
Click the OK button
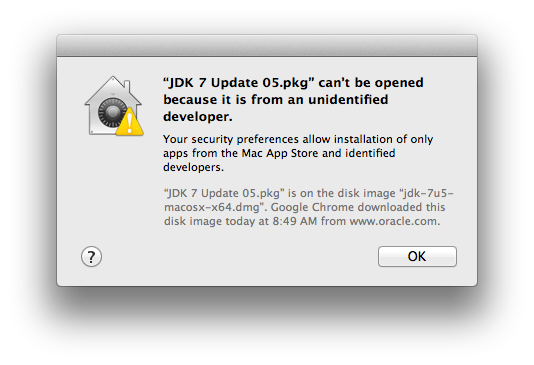coord(417,256)
